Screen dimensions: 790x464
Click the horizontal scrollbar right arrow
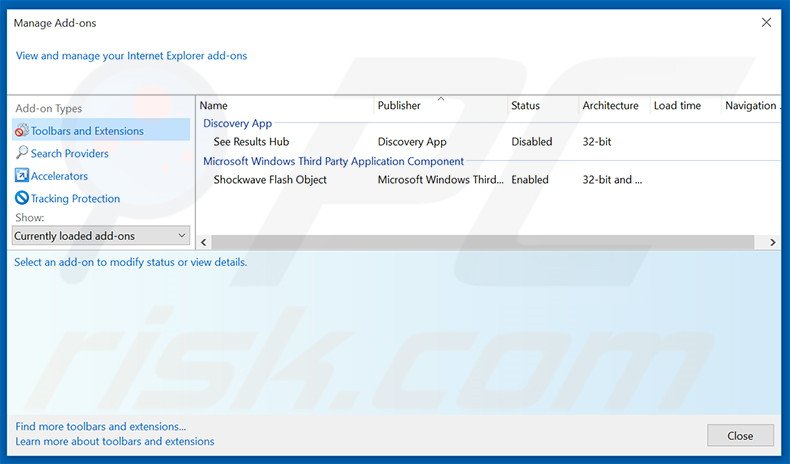click(773, 242)
